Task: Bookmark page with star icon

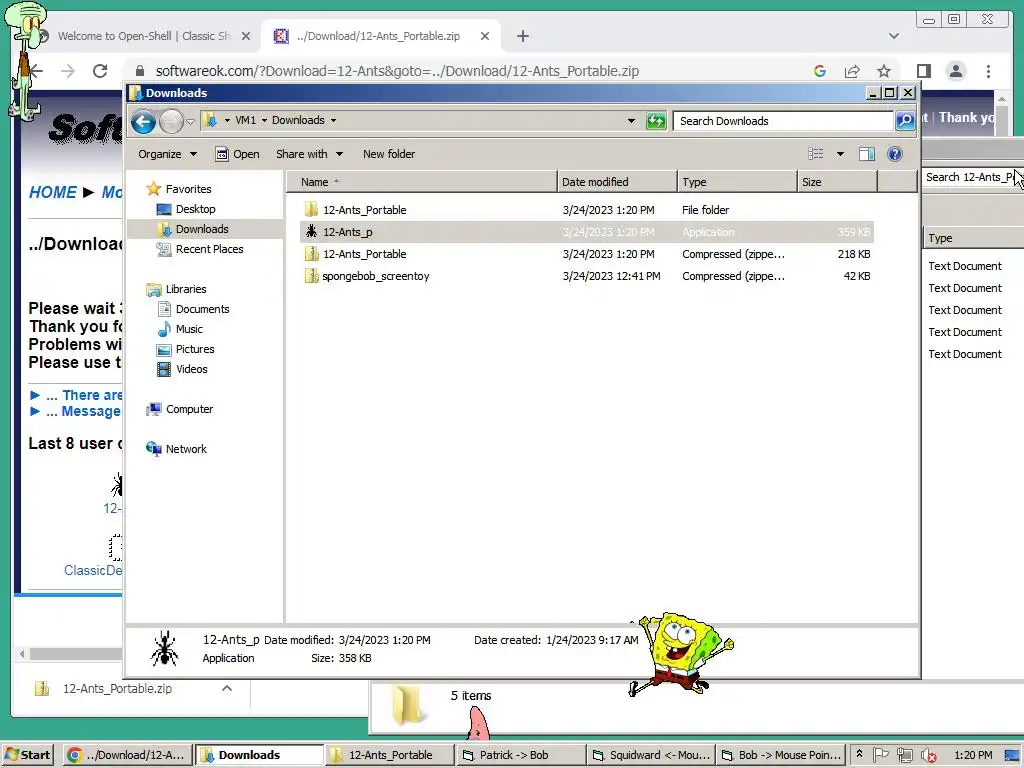Action: [884, 71]
